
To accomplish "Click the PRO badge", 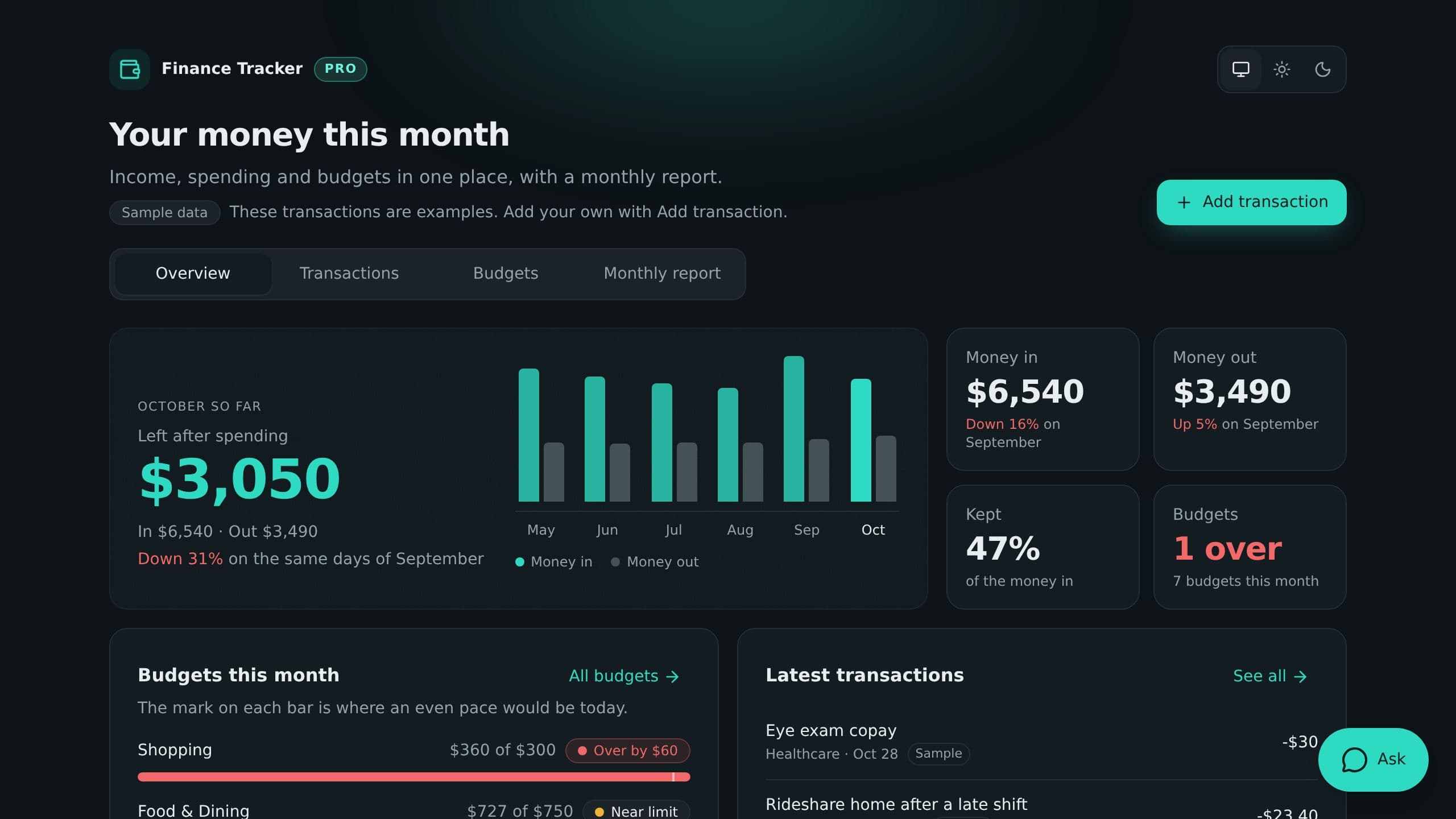I will pyautogui.click(x=340, y=69).
